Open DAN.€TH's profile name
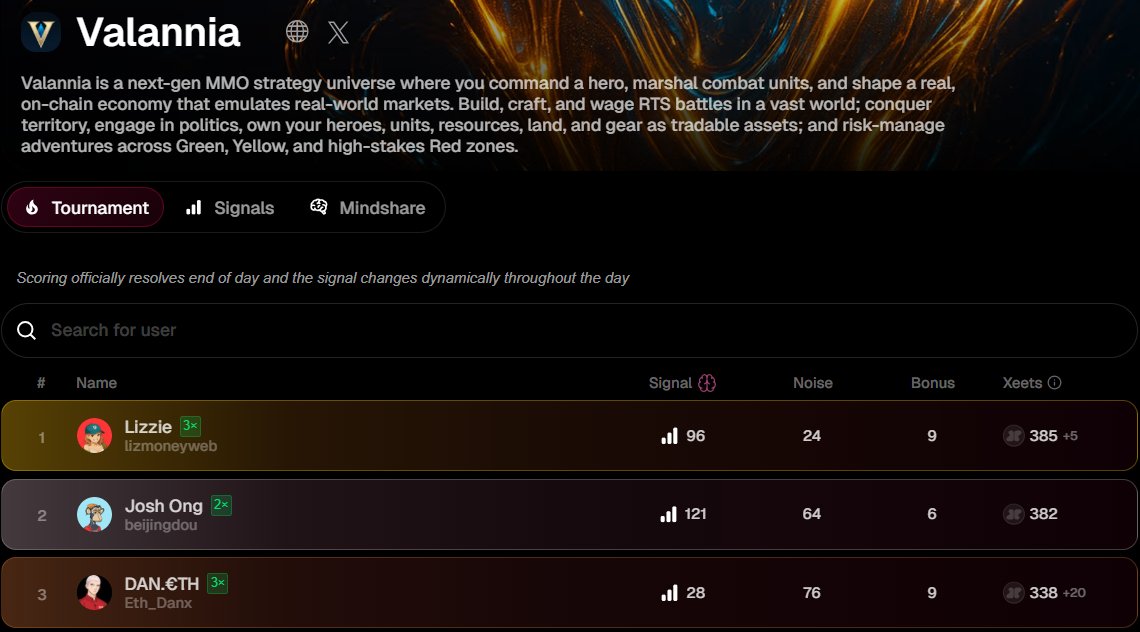The height and width of the screenshot is (632, 1140). click(x=161, y=583)
